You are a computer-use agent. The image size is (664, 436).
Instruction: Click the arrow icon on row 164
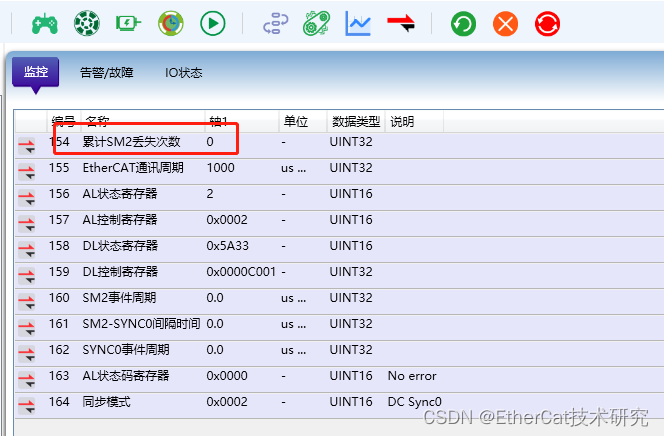tap(27, 406)
